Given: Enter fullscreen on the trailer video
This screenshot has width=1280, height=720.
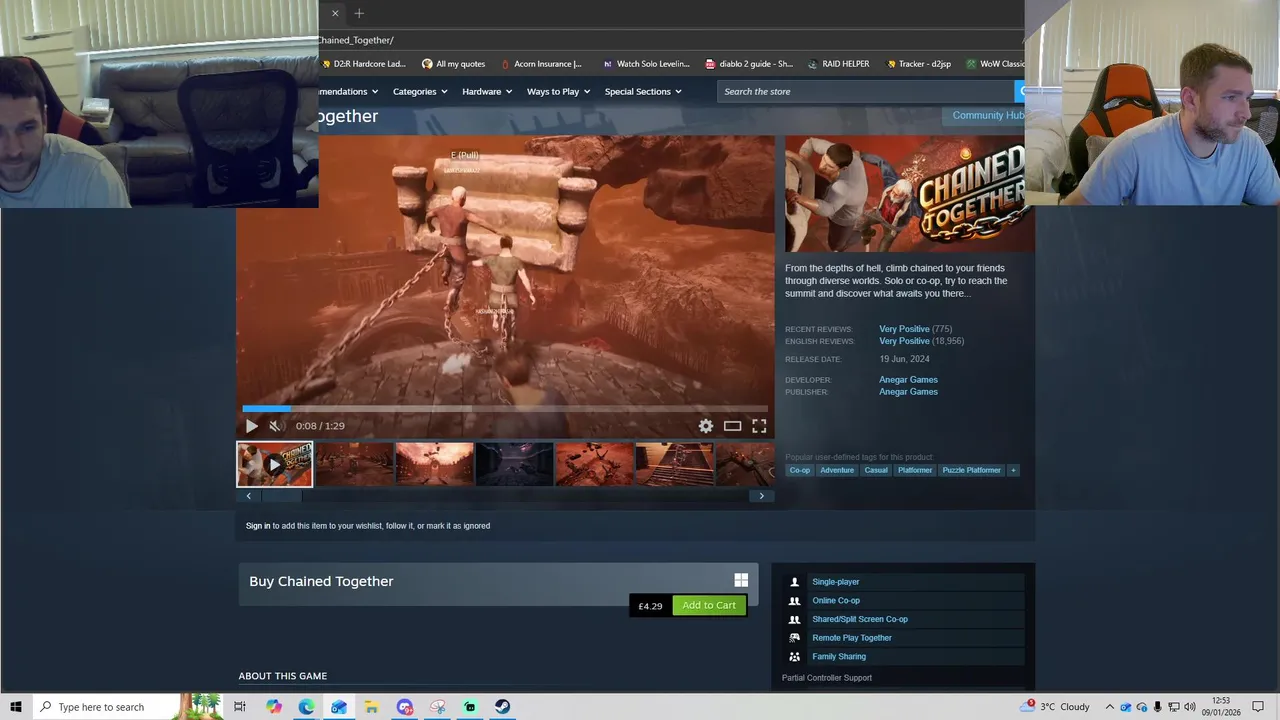Looking at the screenshot, I should [759, 426].
